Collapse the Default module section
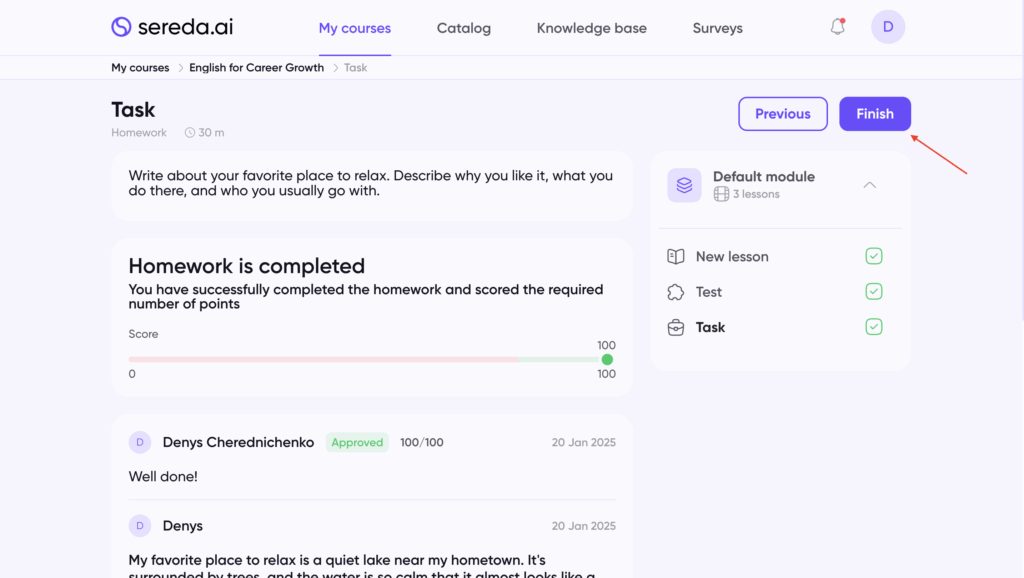1024x578 pixels. [x=869, y=185]
